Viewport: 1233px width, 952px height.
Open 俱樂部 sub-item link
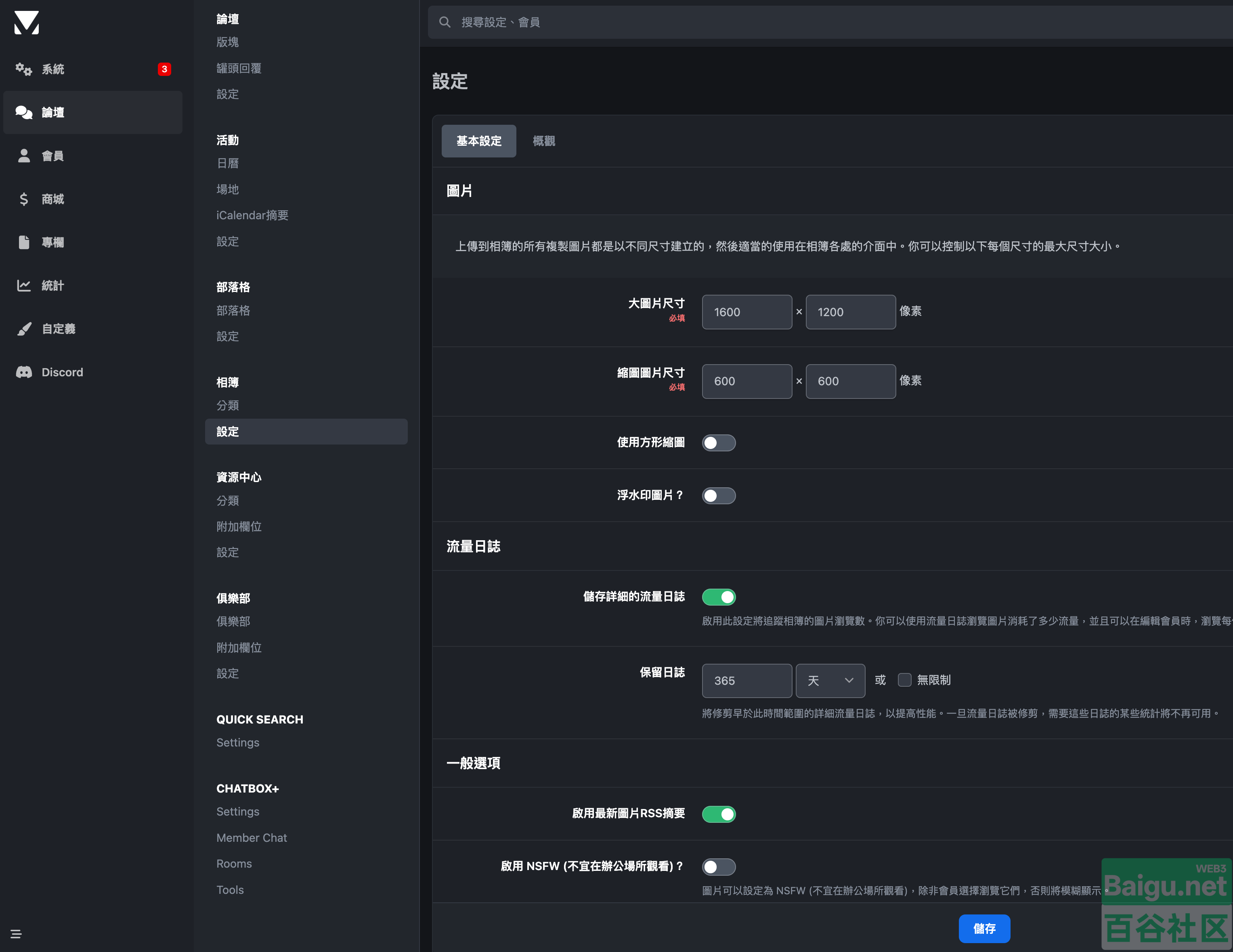(233, 622)
